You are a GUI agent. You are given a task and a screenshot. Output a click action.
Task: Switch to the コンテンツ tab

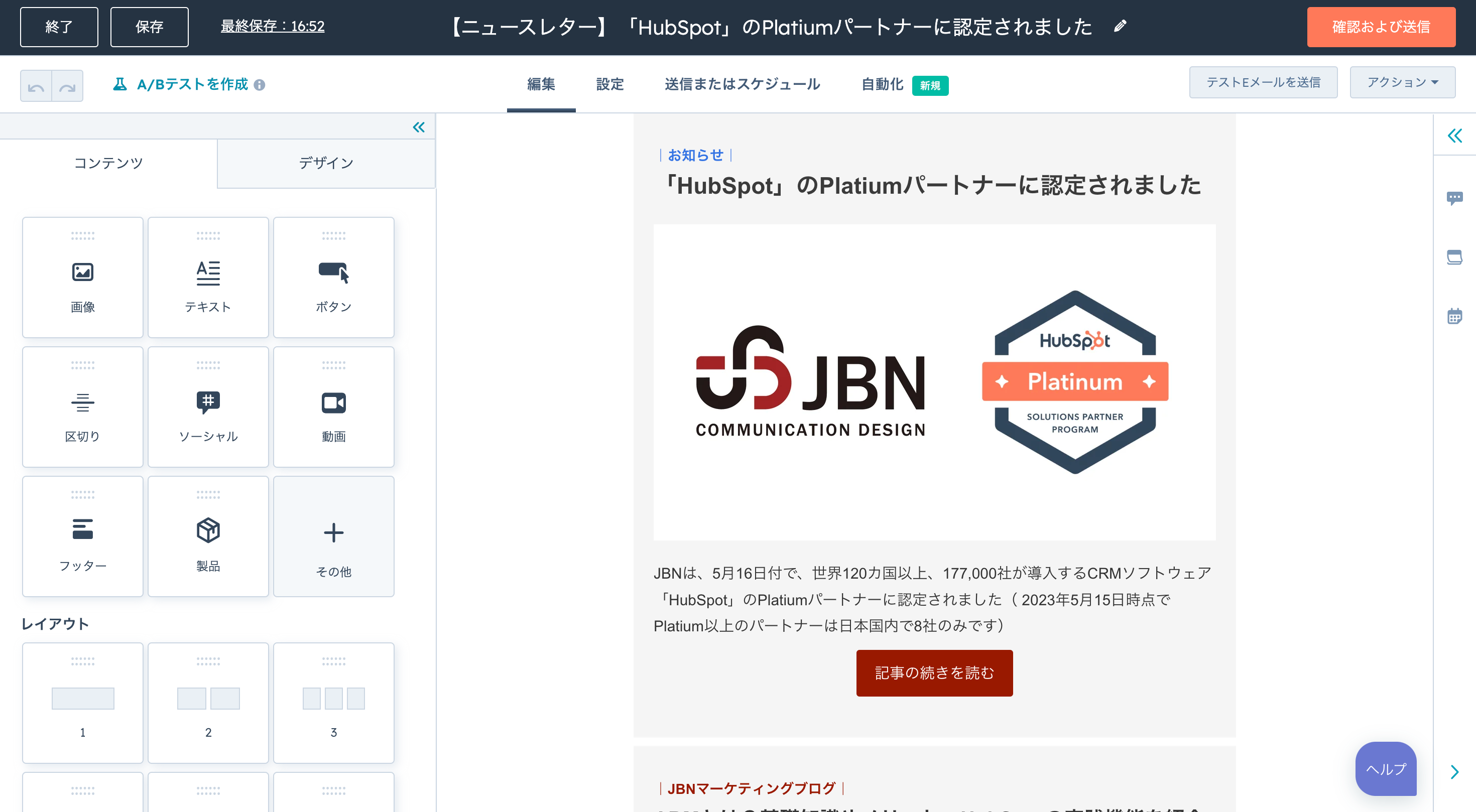click(x=108, y=163)
